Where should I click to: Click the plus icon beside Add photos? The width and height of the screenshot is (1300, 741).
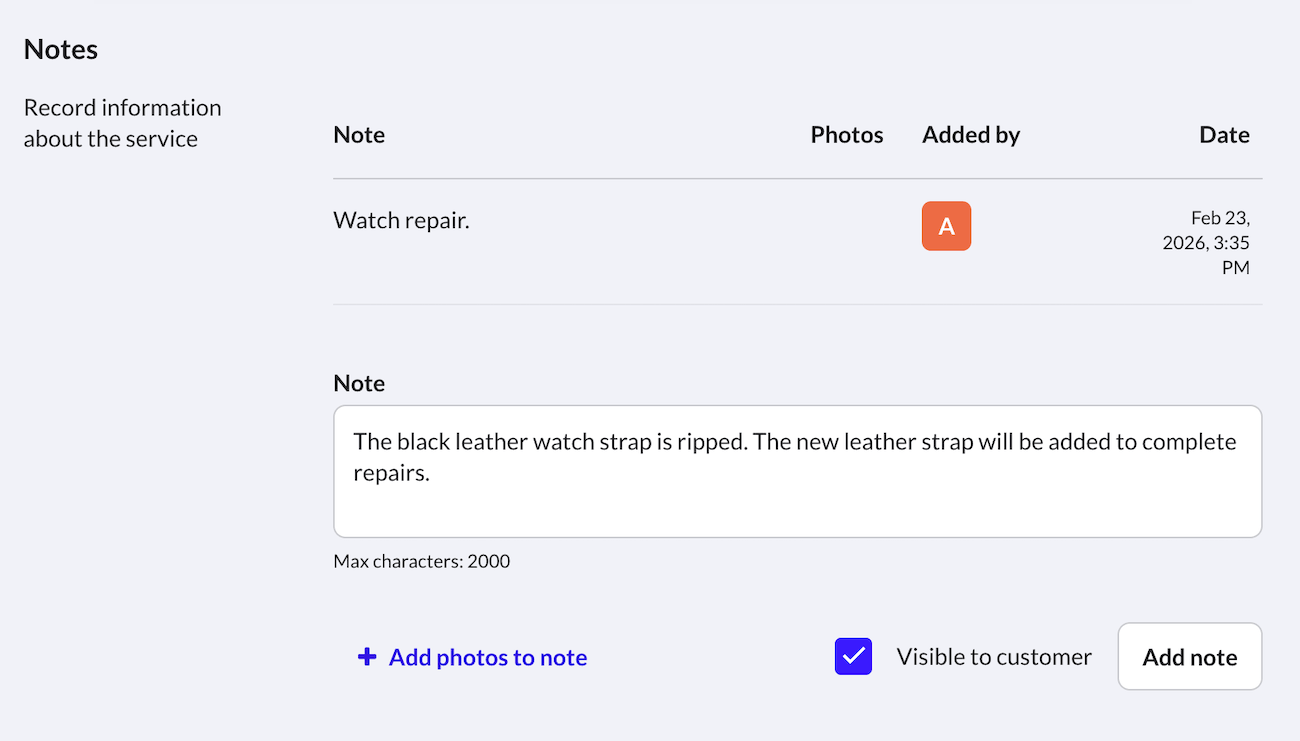367,657
